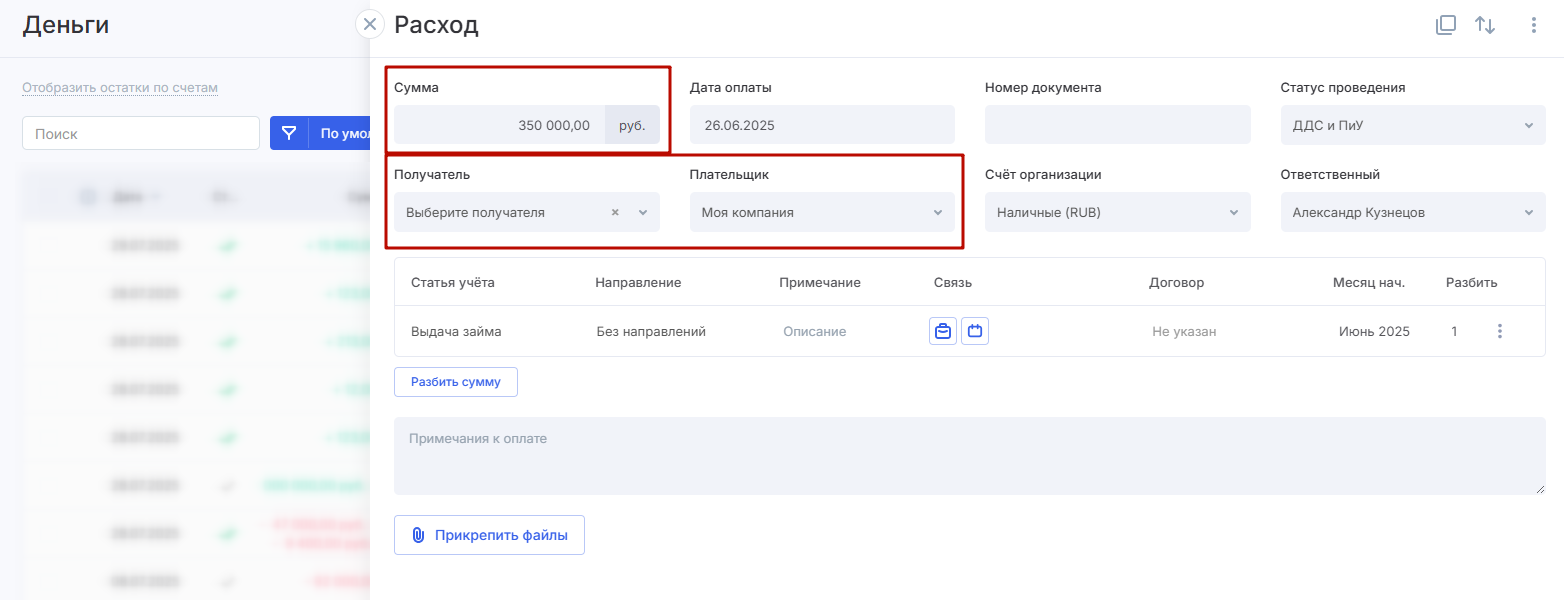Click the Прикрепить файлы button

(489, 535)
